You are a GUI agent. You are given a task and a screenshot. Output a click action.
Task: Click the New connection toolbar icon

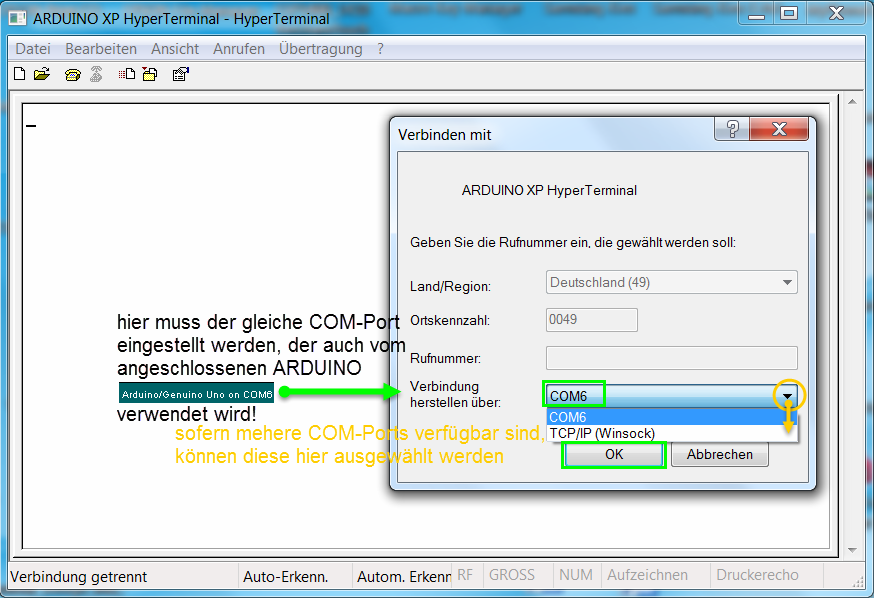(x=19, y=74)
